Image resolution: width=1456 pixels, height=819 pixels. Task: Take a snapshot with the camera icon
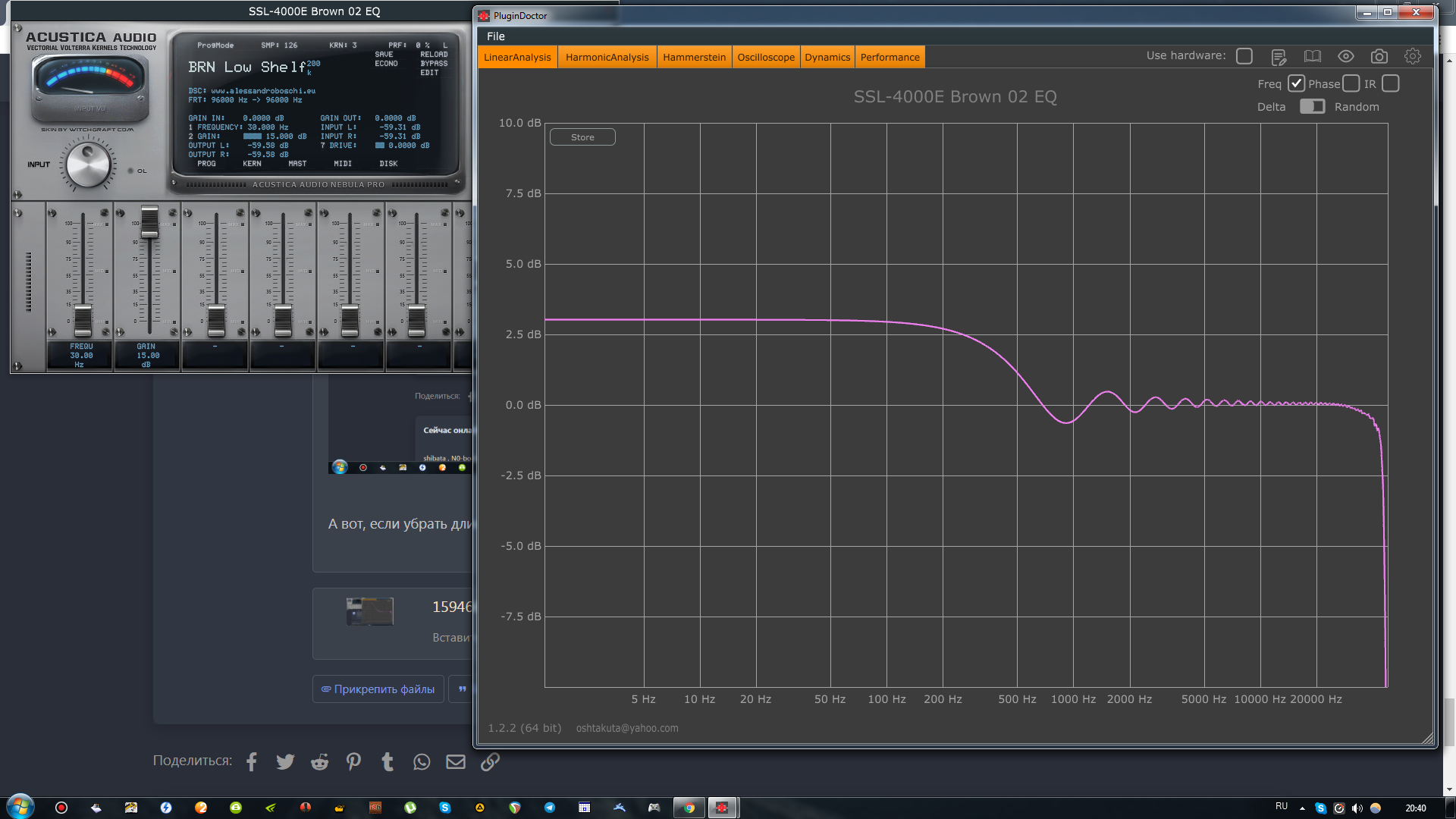(x=1379, y=57)
